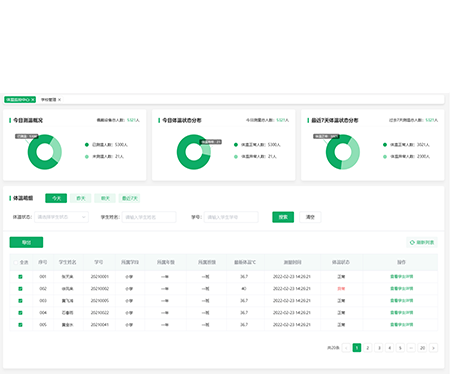Open the 体温状态 dropdown
Screen dimensions: 450x374
61,217
